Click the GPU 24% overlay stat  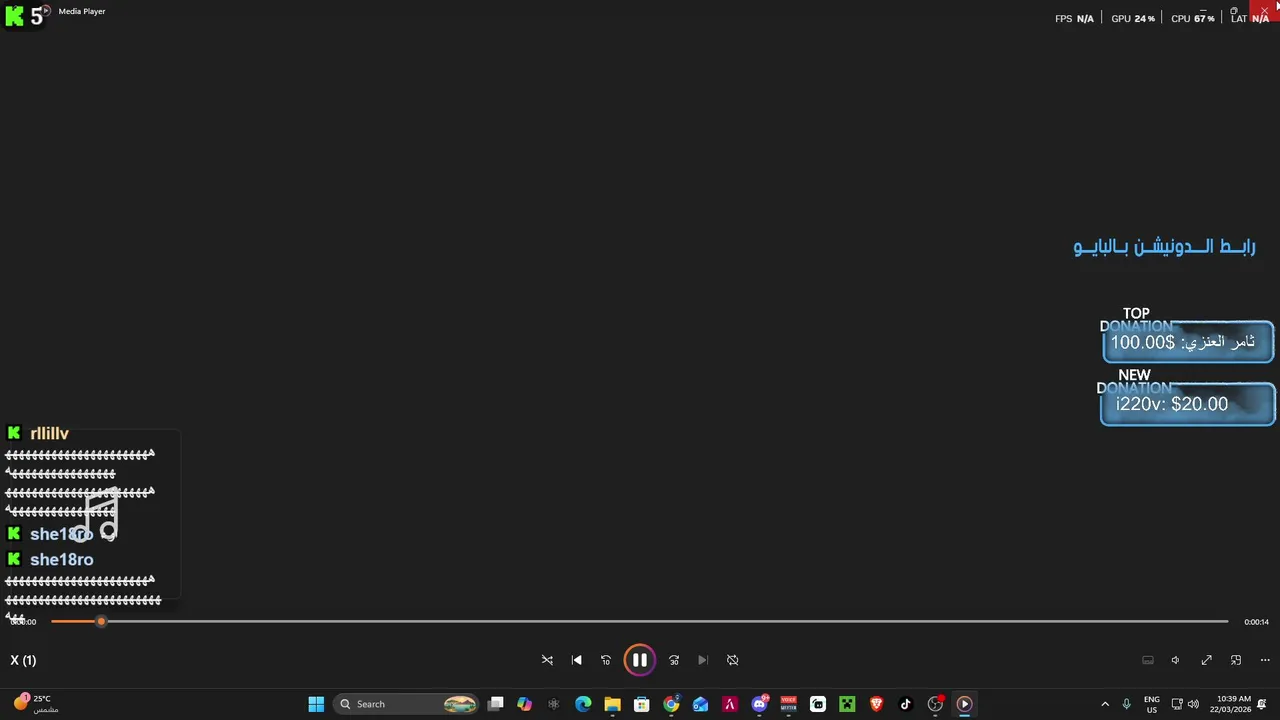pos(1133,18)
